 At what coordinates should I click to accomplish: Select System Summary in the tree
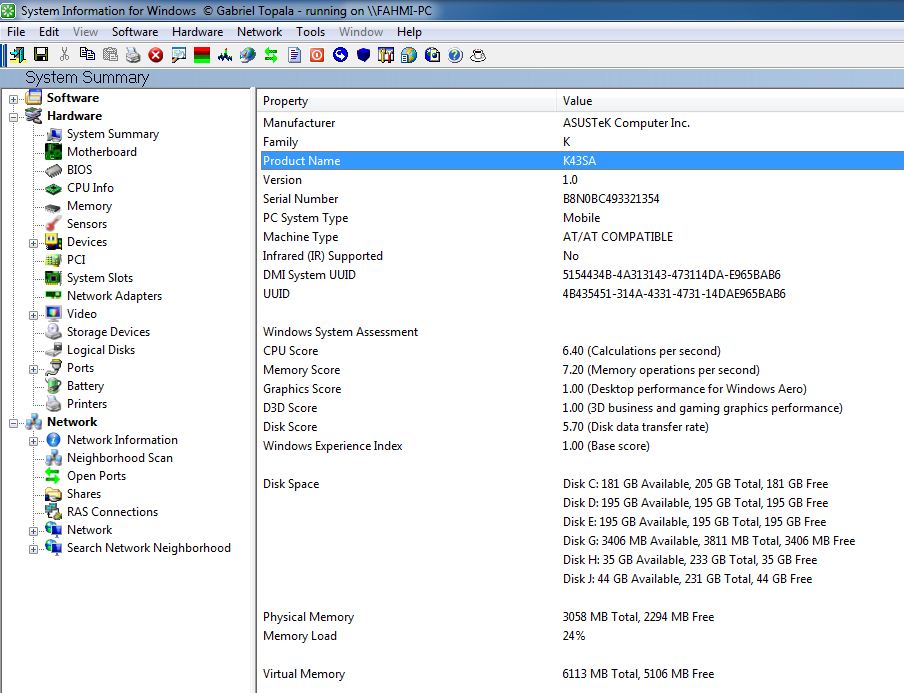tap(112, 134)
